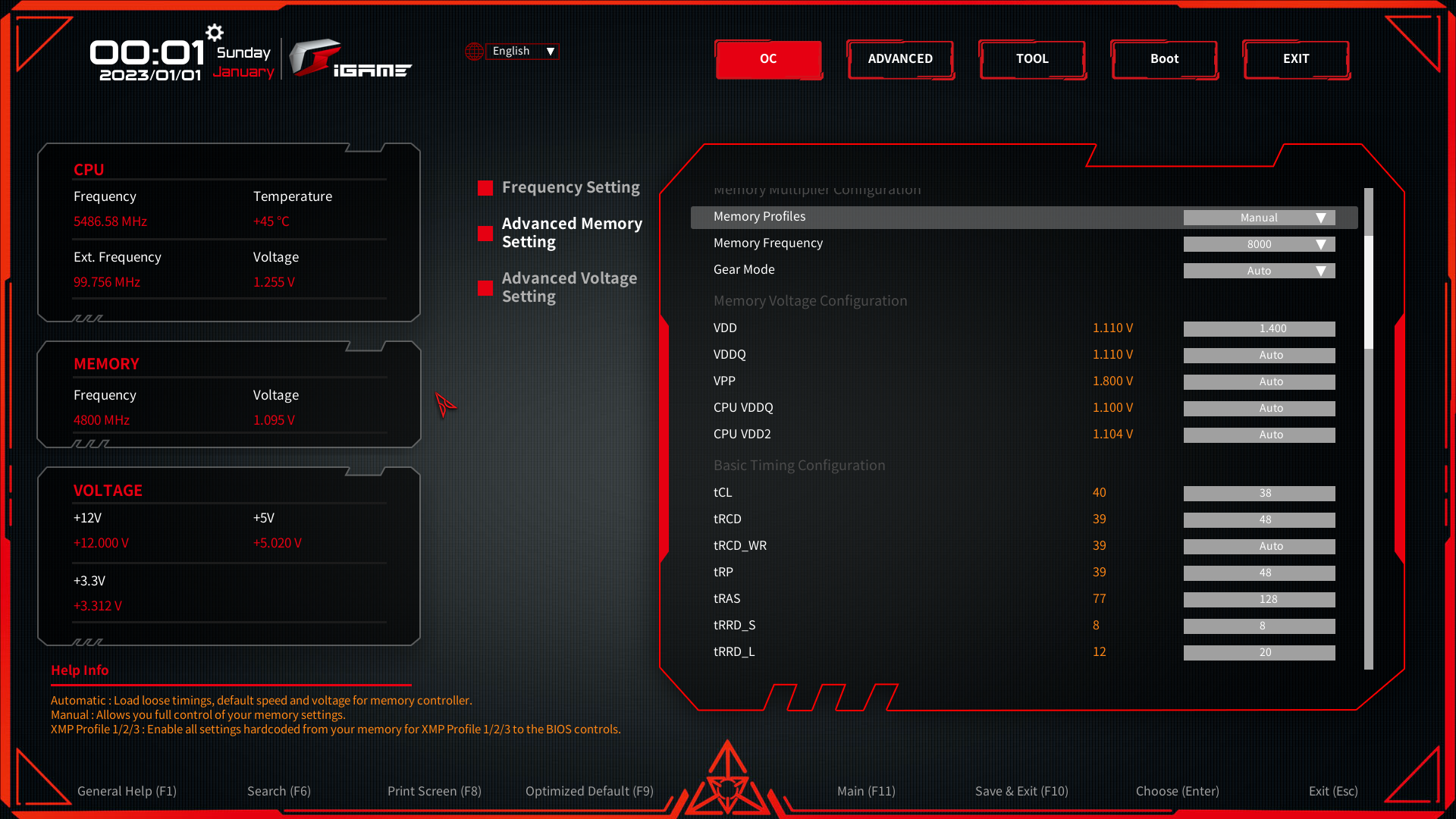Click the gear settings icon beside the clock
1456x819 pixels.
[214, 32]
